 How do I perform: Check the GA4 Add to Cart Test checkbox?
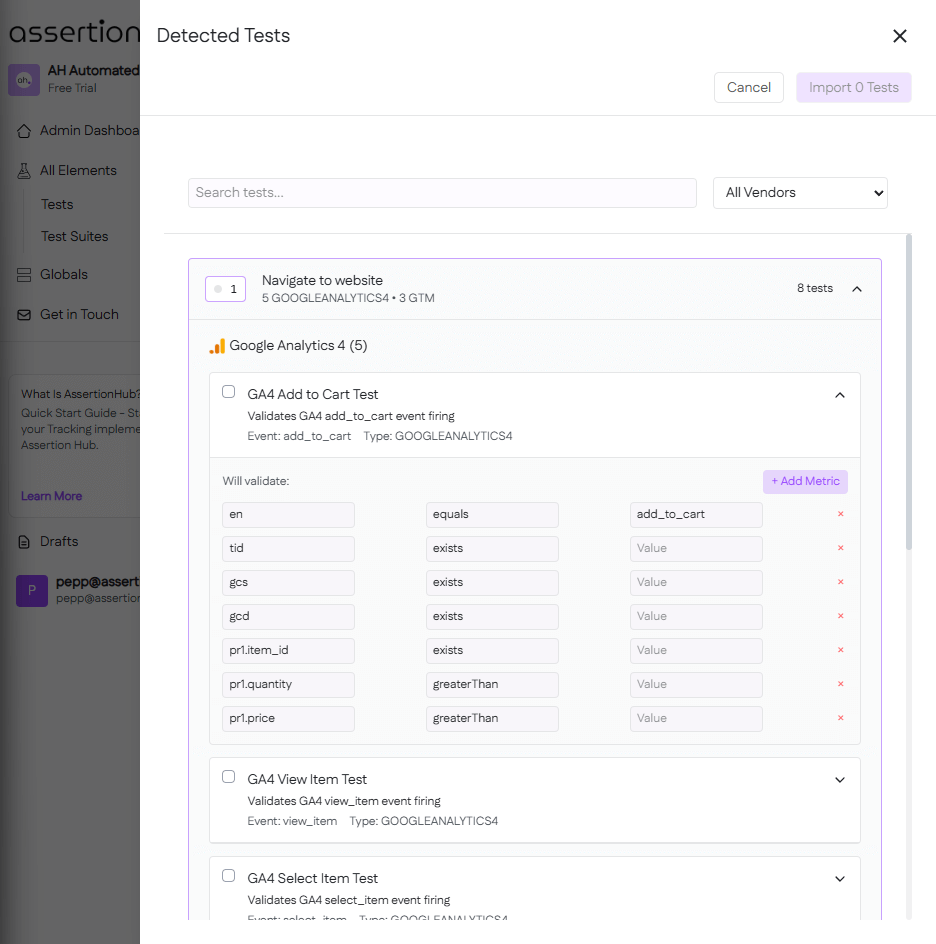coord(229,392)
